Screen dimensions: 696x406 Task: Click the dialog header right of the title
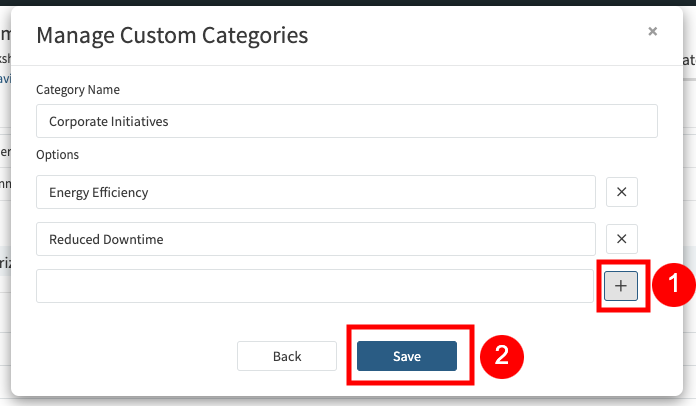tap(480, 35)
